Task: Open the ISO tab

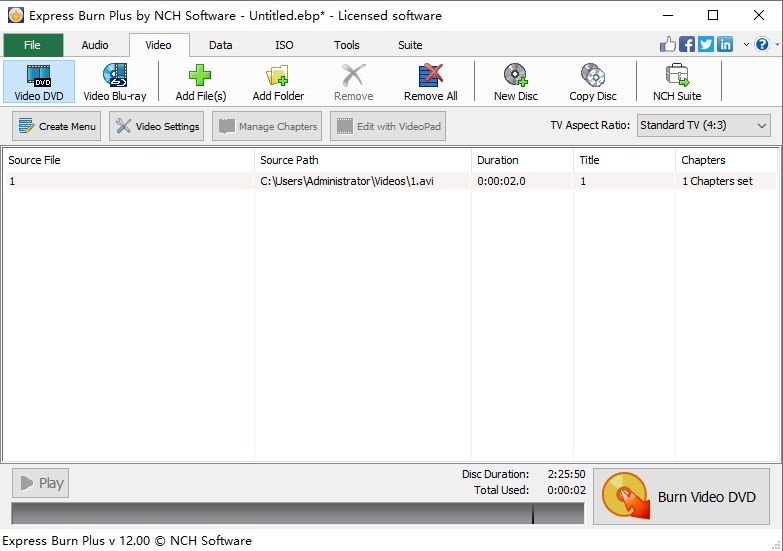Action: pyautogui.click(x=284, y=45)
